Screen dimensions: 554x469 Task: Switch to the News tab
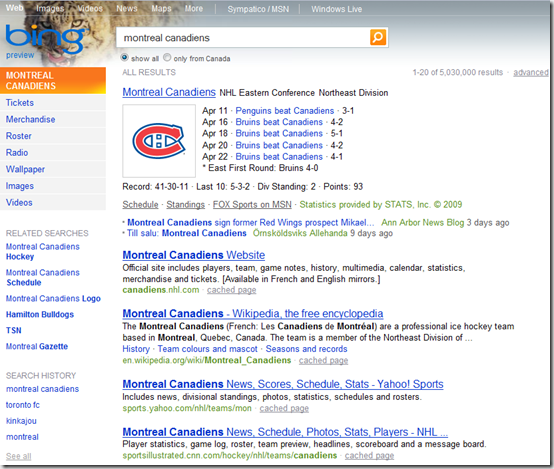coord(127,8)
